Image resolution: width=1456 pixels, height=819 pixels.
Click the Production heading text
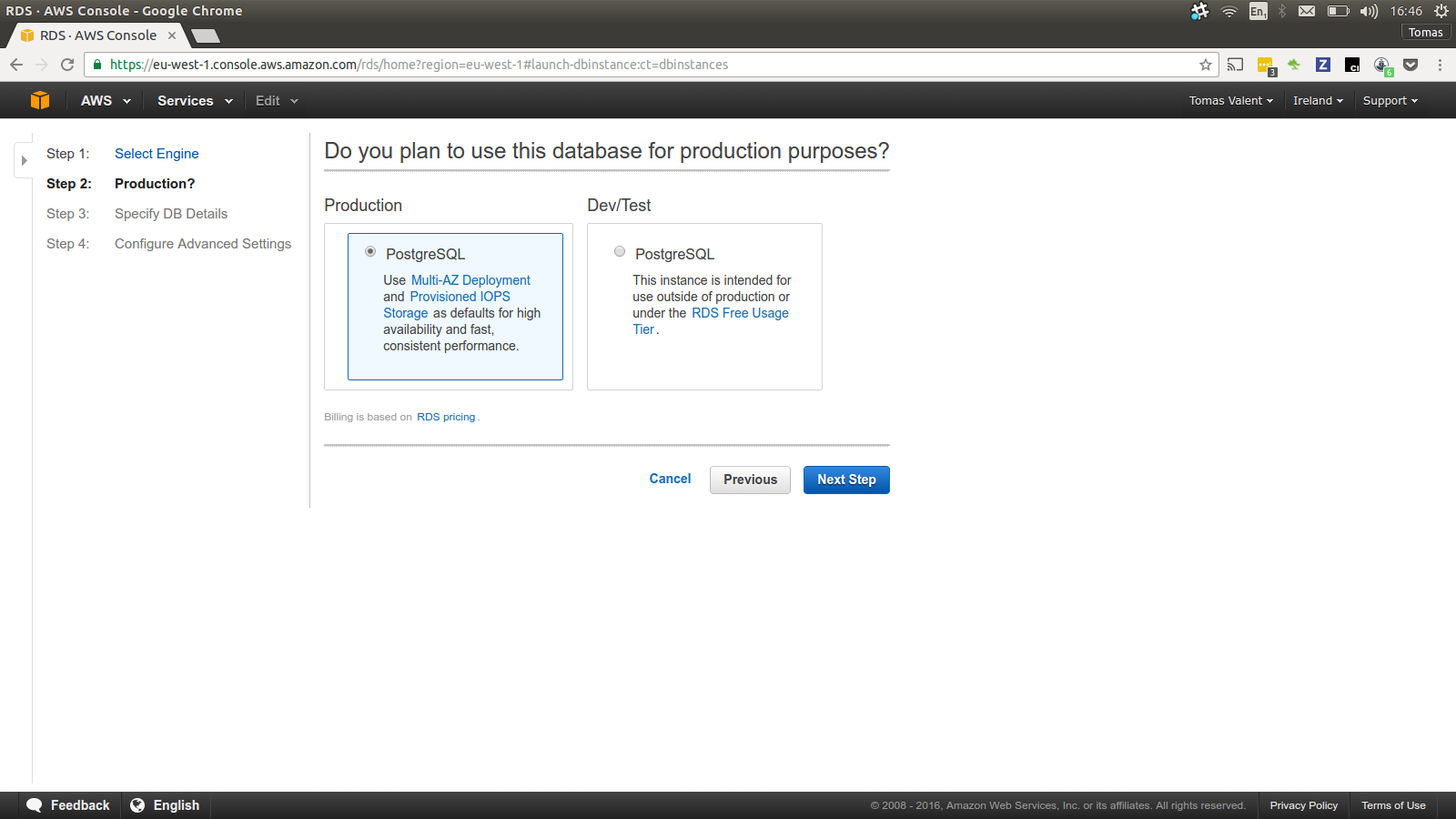pos(363,206)
